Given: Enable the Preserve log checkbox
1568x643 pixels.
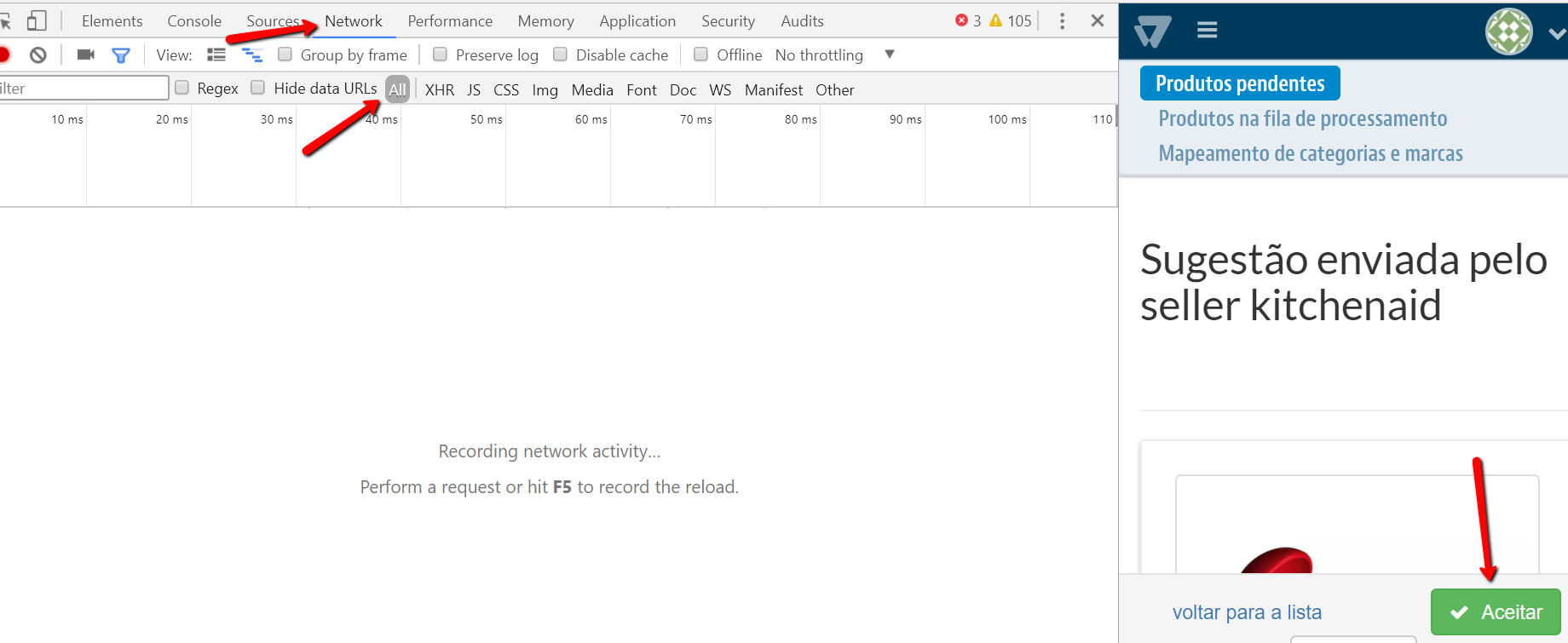Looking at the screenshot, I should coord(441,55).
